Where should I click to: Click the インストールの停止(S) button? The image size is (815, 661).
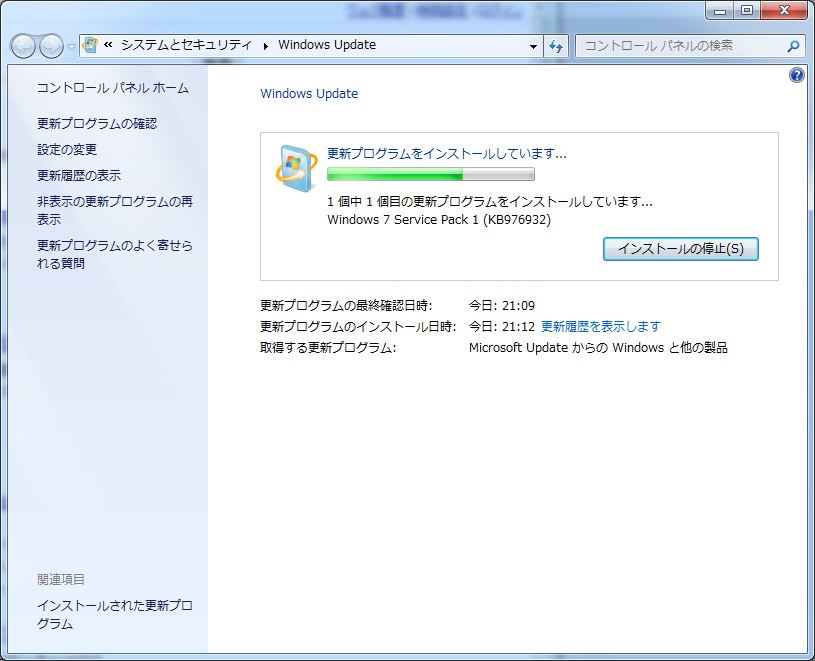680,249
